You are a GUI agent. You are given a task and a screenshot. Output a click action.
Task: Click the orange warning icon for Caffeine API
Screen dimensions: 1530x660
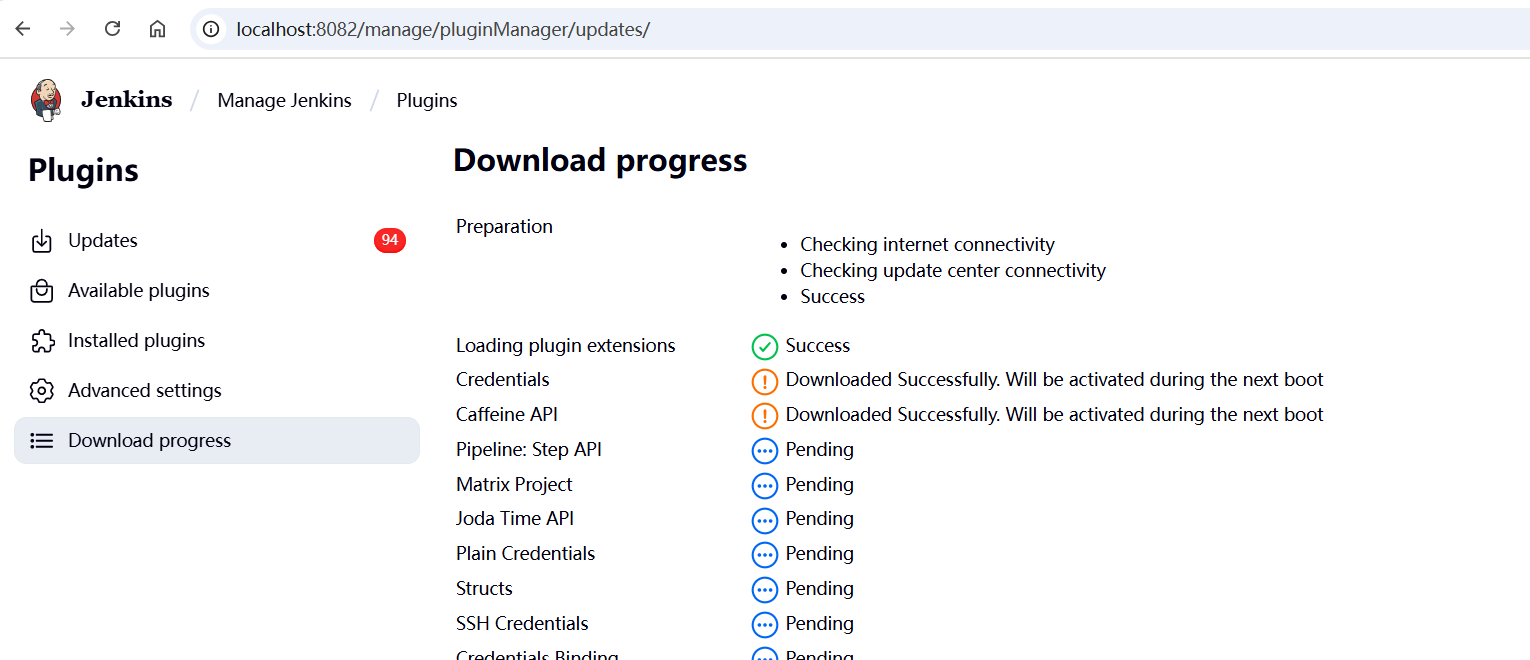[765, 416]
